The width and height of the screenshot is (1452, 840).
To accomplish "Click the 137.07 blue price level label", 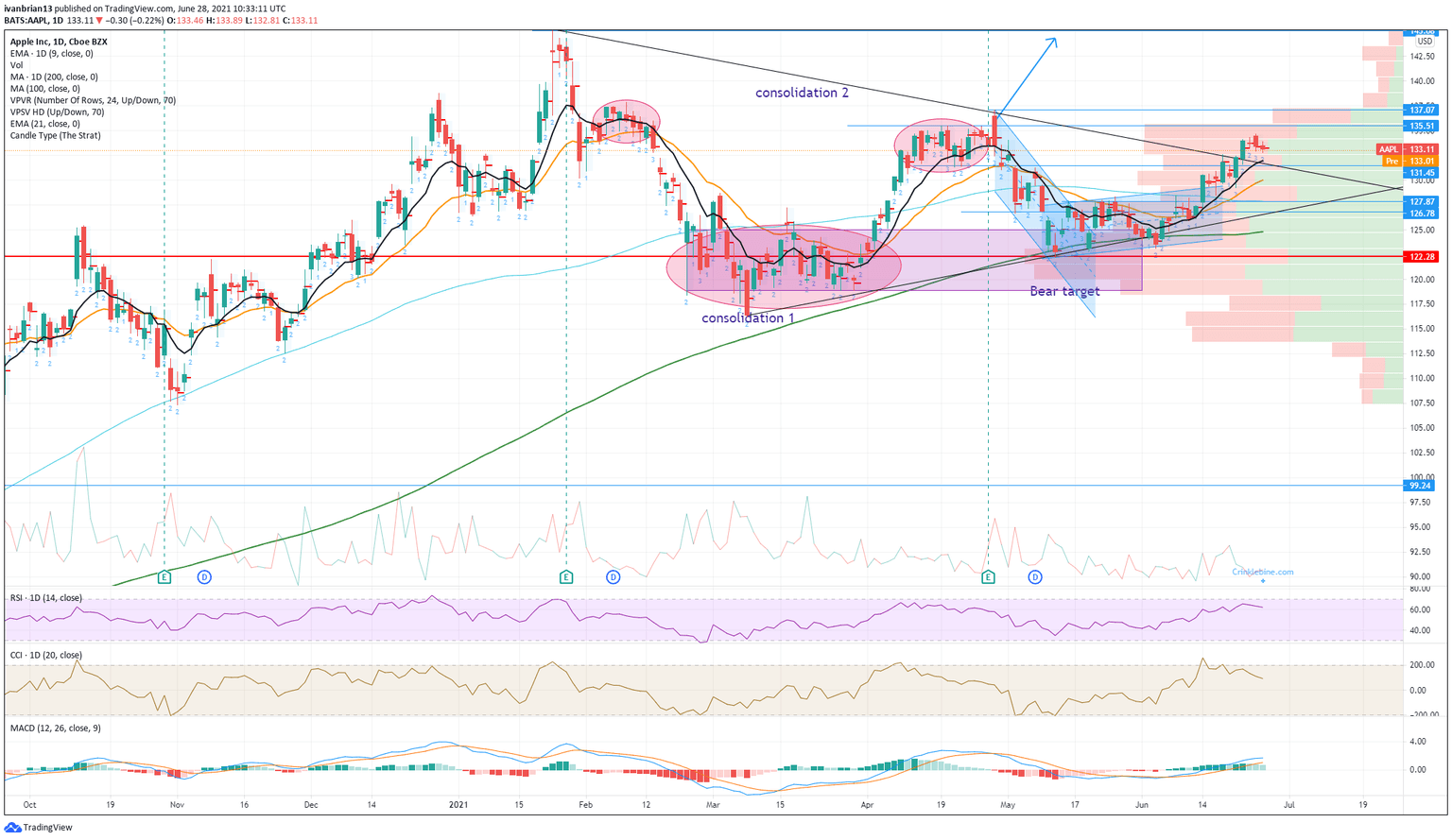I will (1422, 110).
